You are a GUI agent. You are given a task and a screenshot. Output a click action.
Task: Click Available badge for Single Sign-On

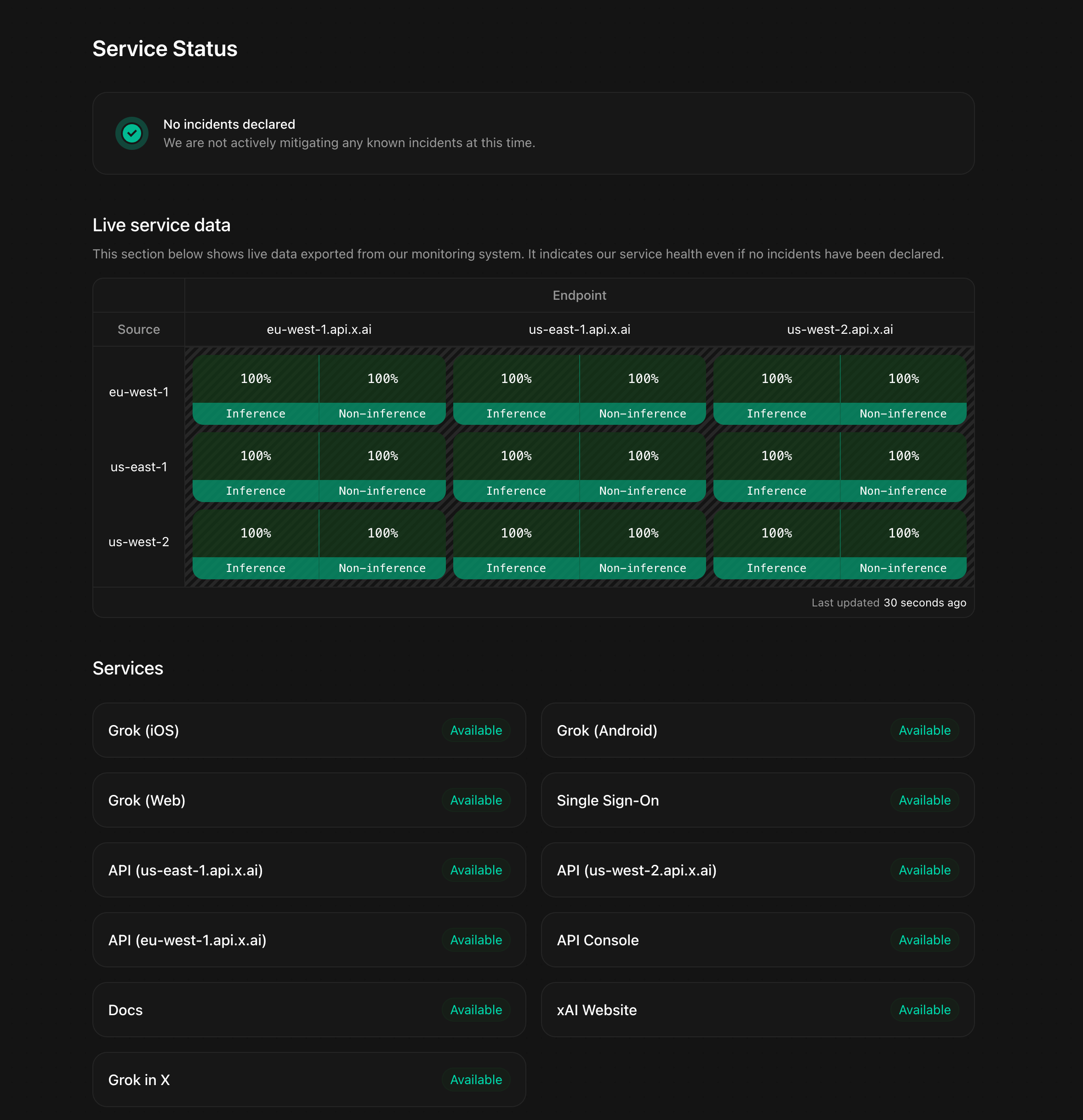coord(925,800)
